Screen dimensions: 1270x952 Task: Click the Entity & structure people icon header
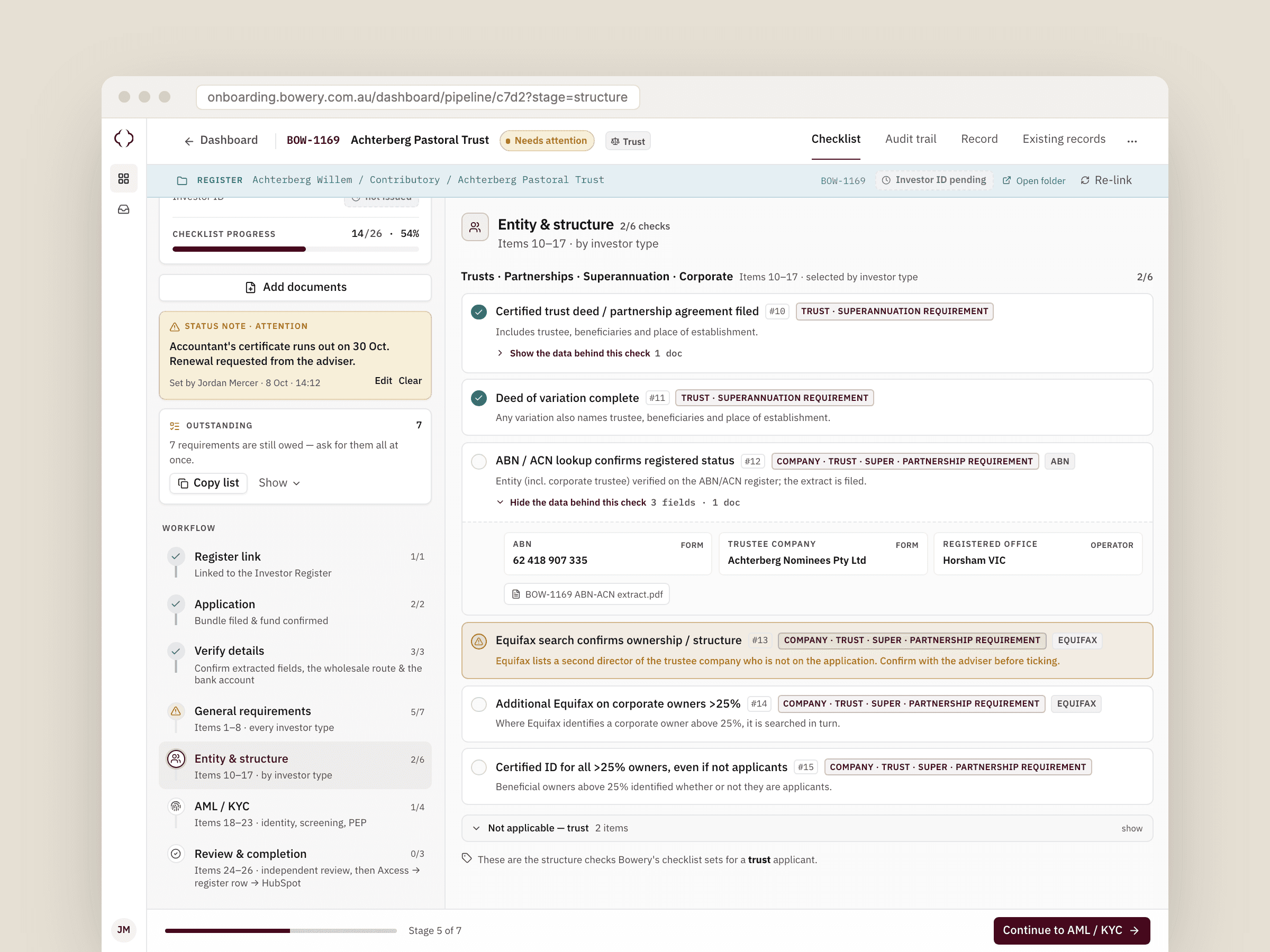pos(475,227)
